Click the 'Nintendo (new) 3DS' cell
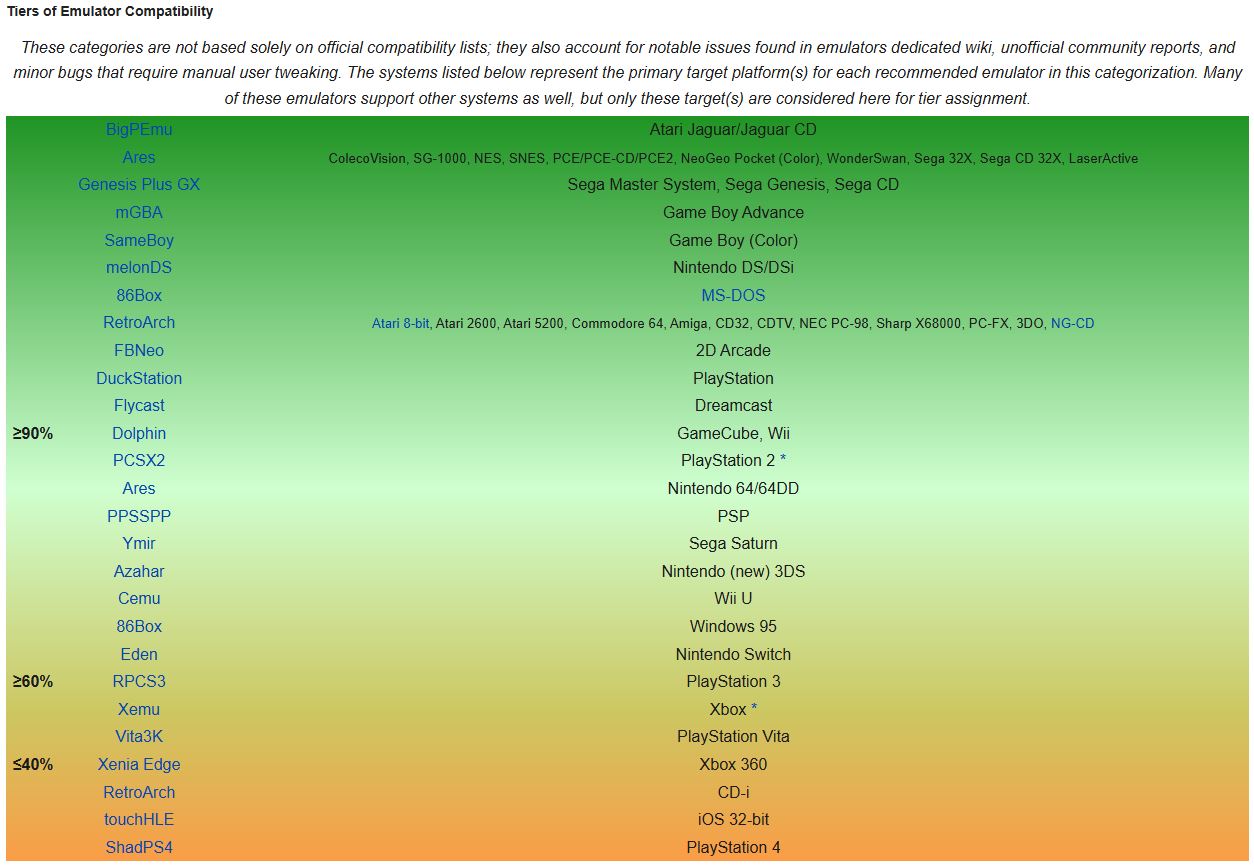Image resolution: width=1254 pixels, height=866 pixels. (x=733, y=571)
